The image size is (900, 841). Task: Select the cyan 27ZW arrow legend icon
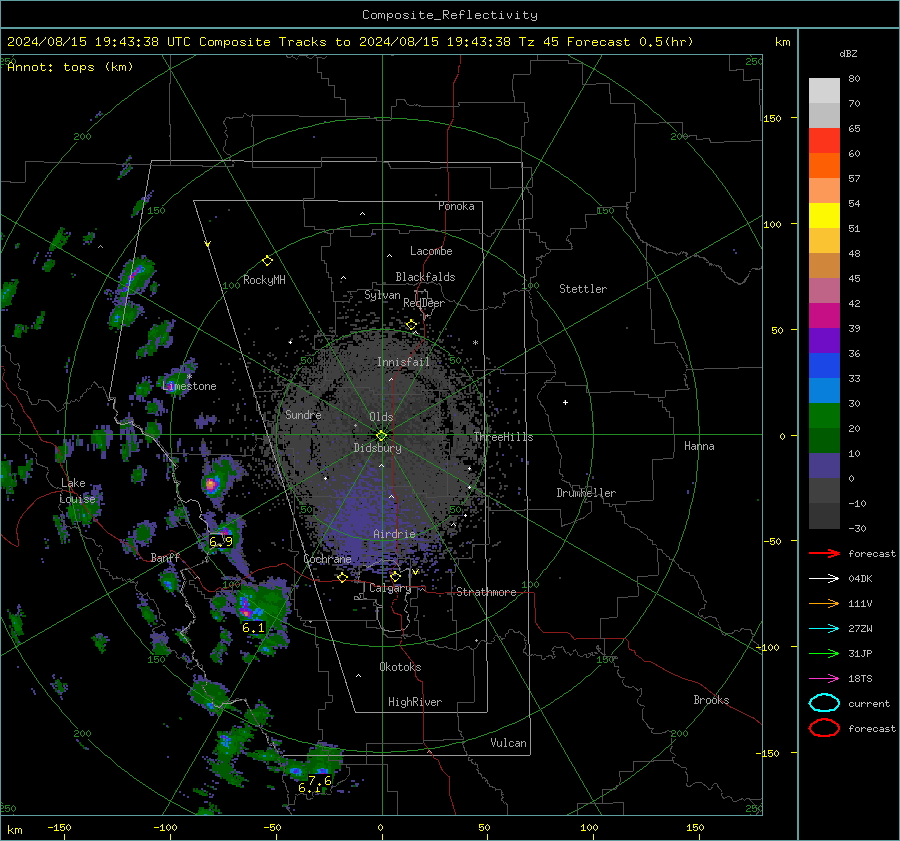(824, 629)
